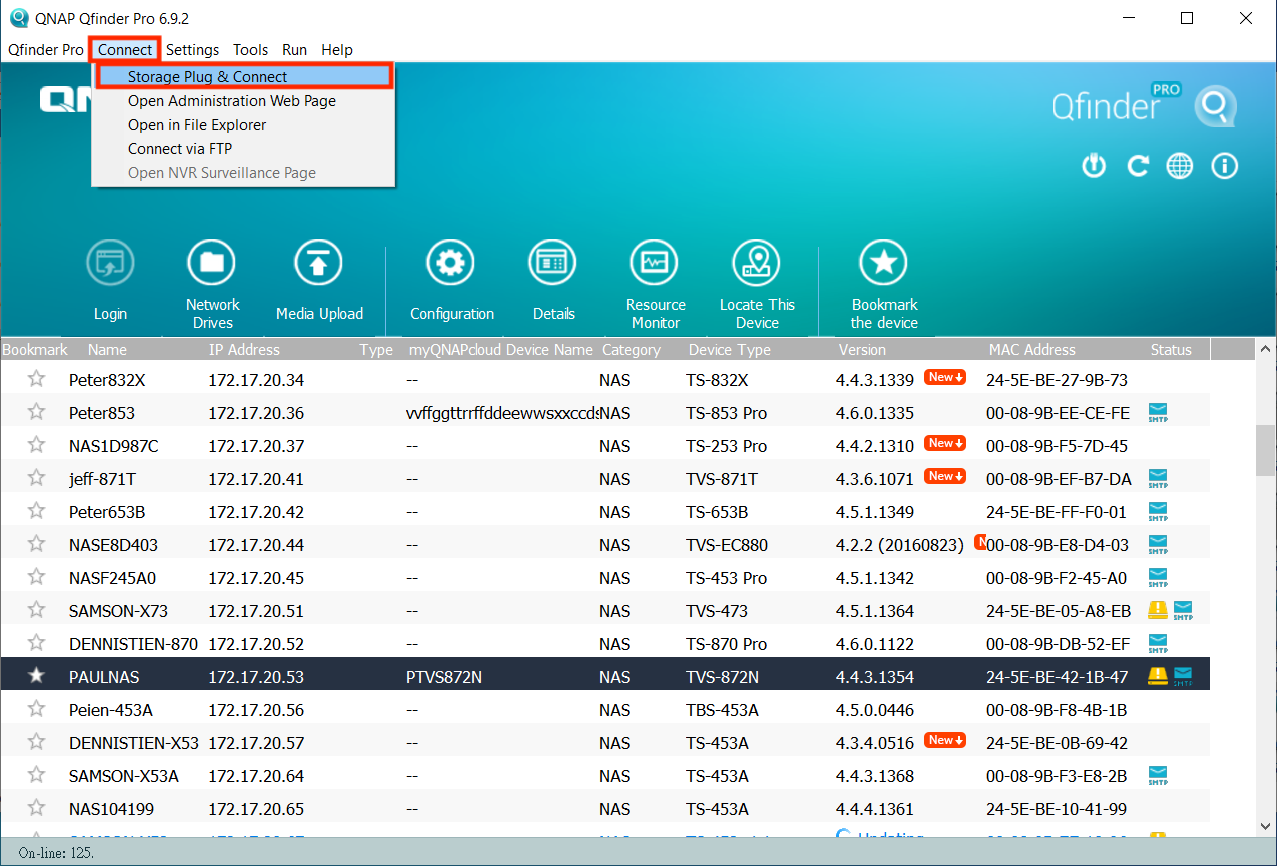Screen dimensions: 1277x866
Task: Click SMTP icon in jeff-871T row
Action: [1158, 479]
